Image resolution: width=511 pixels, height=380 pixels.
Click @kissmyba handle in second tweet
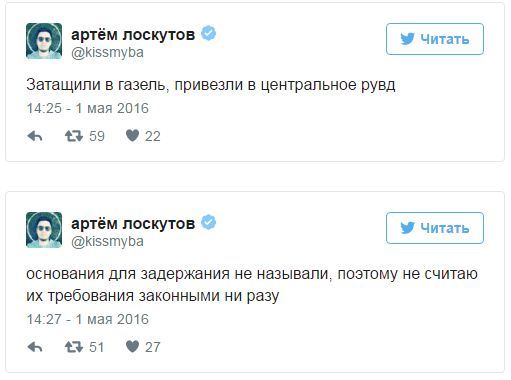[107, 242]
